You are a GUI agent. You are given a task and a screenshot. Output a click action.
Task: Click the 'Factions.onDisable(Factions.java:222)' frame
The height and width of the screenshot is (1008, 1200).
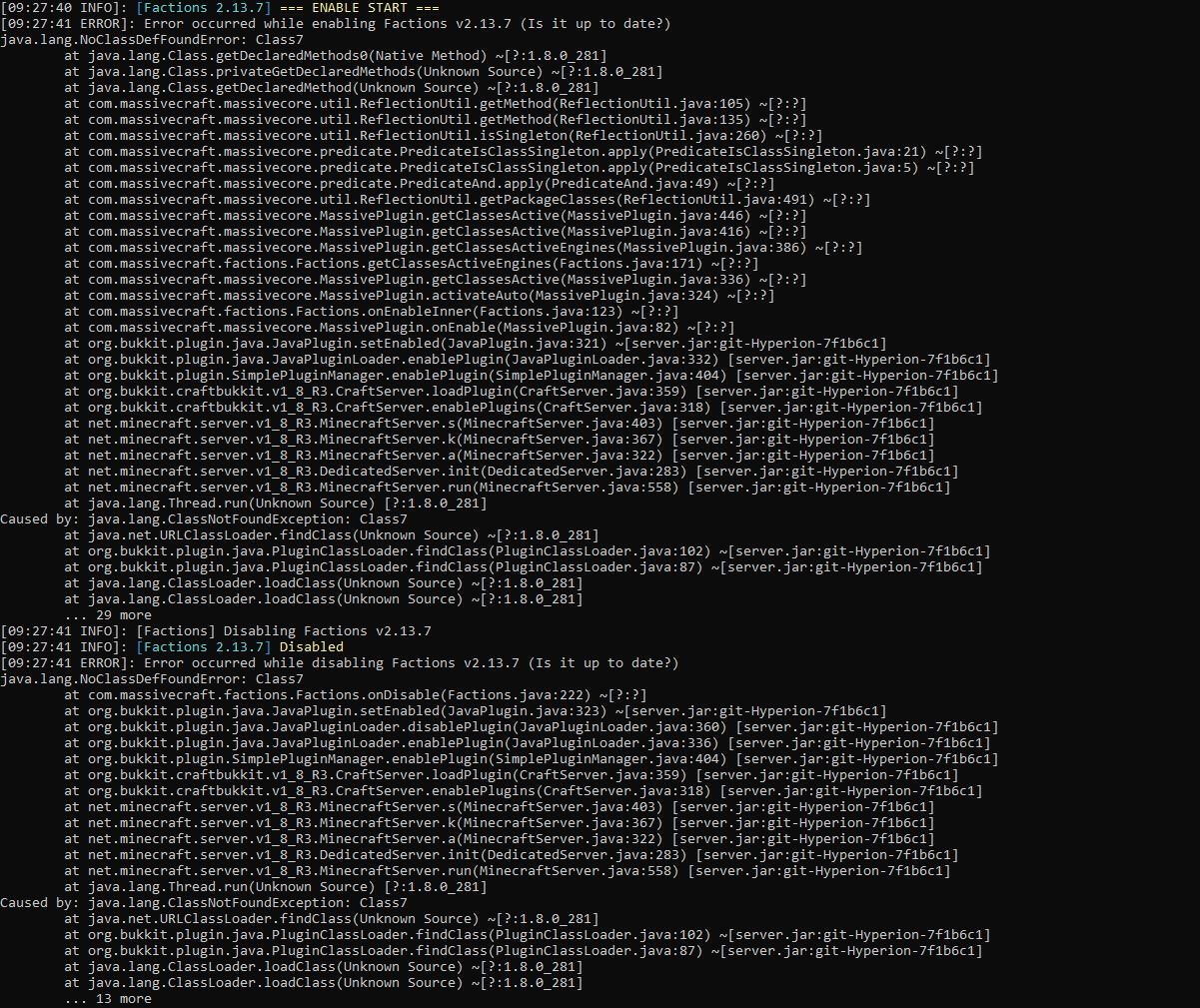355,694
